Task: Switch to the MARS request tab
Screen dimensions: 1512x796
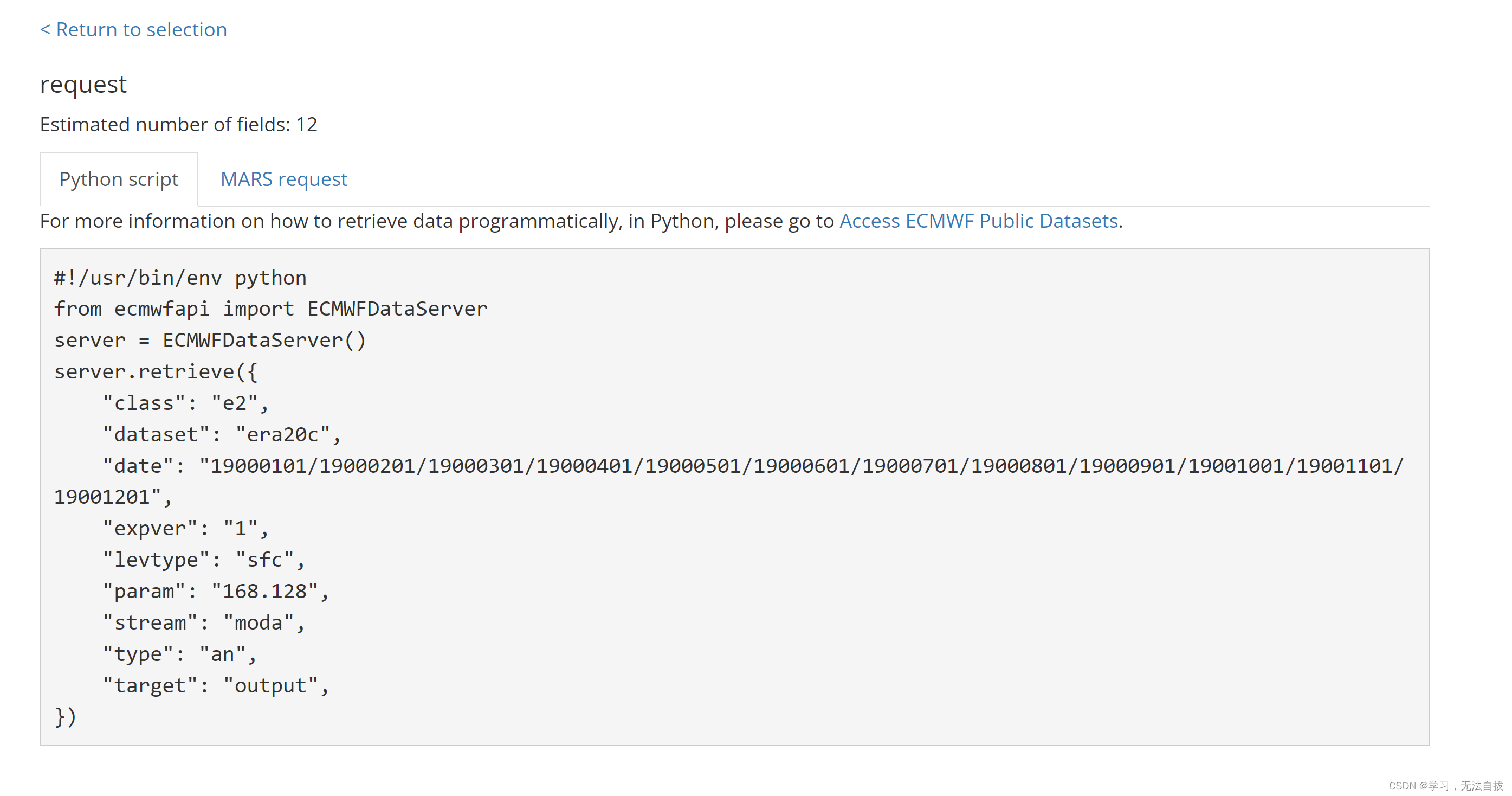Action: pos(284,179)
